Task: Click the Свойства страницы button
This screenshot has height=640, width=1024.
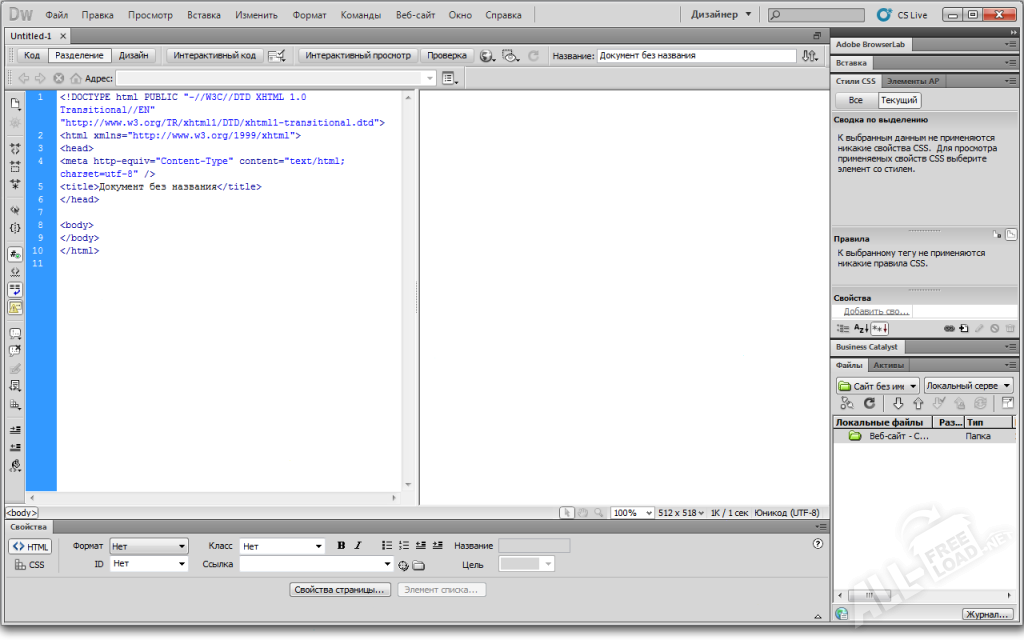Action: pyautogui.click(x=339, y=590)
